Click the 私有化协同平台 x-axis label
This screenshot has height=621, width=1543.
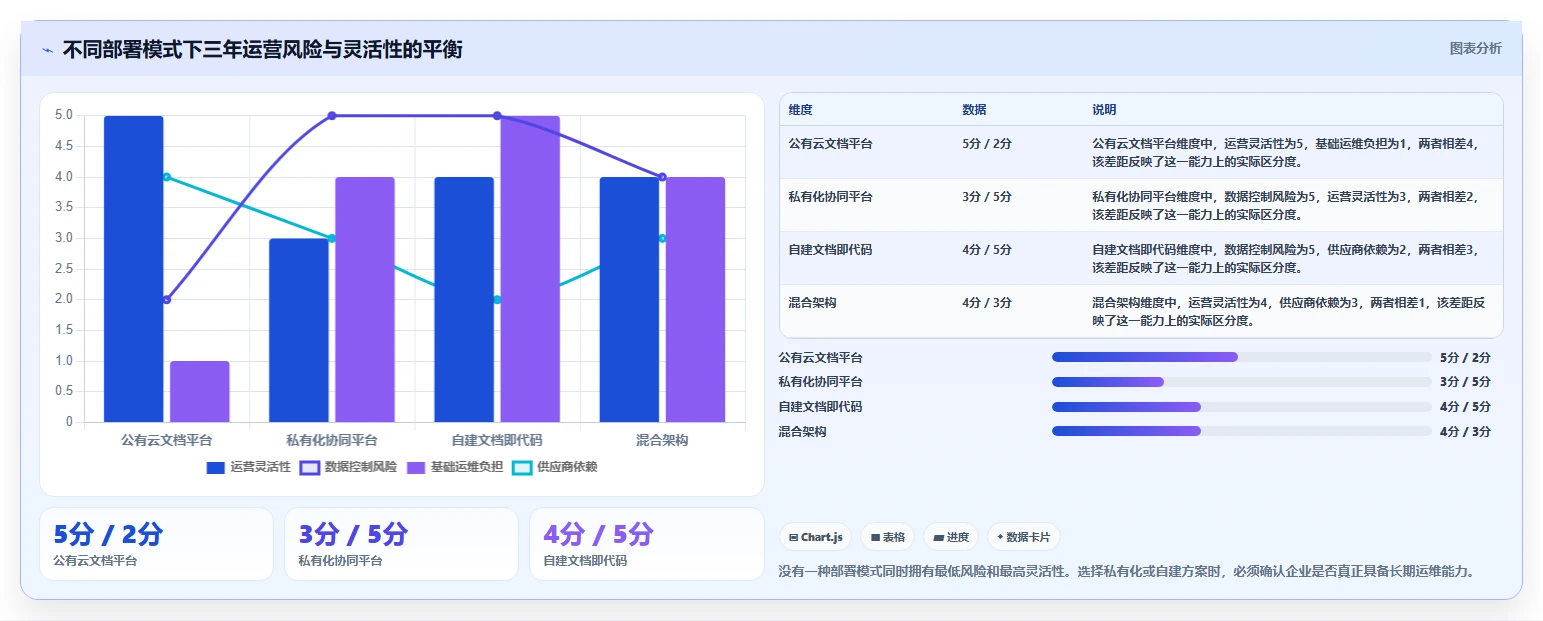(x=332, y=440)
